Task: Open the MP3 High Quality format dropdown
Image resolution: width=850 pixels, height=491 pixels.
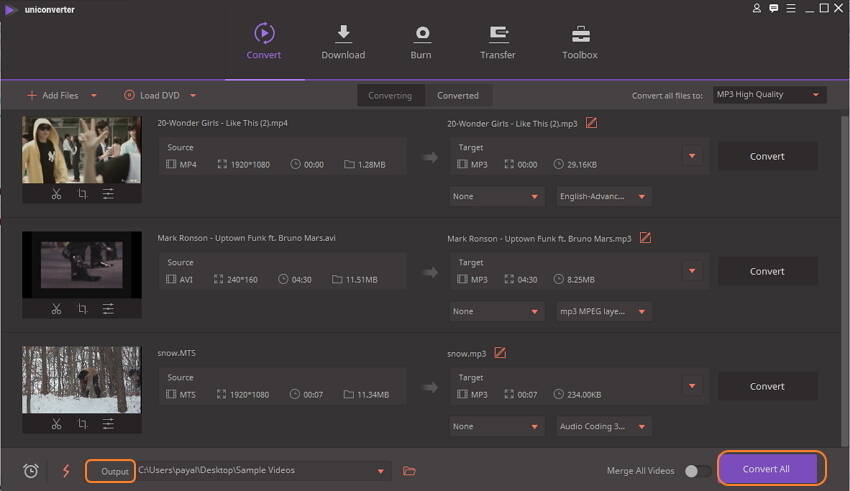Action: pyautogui.click(x=770, y=95)
